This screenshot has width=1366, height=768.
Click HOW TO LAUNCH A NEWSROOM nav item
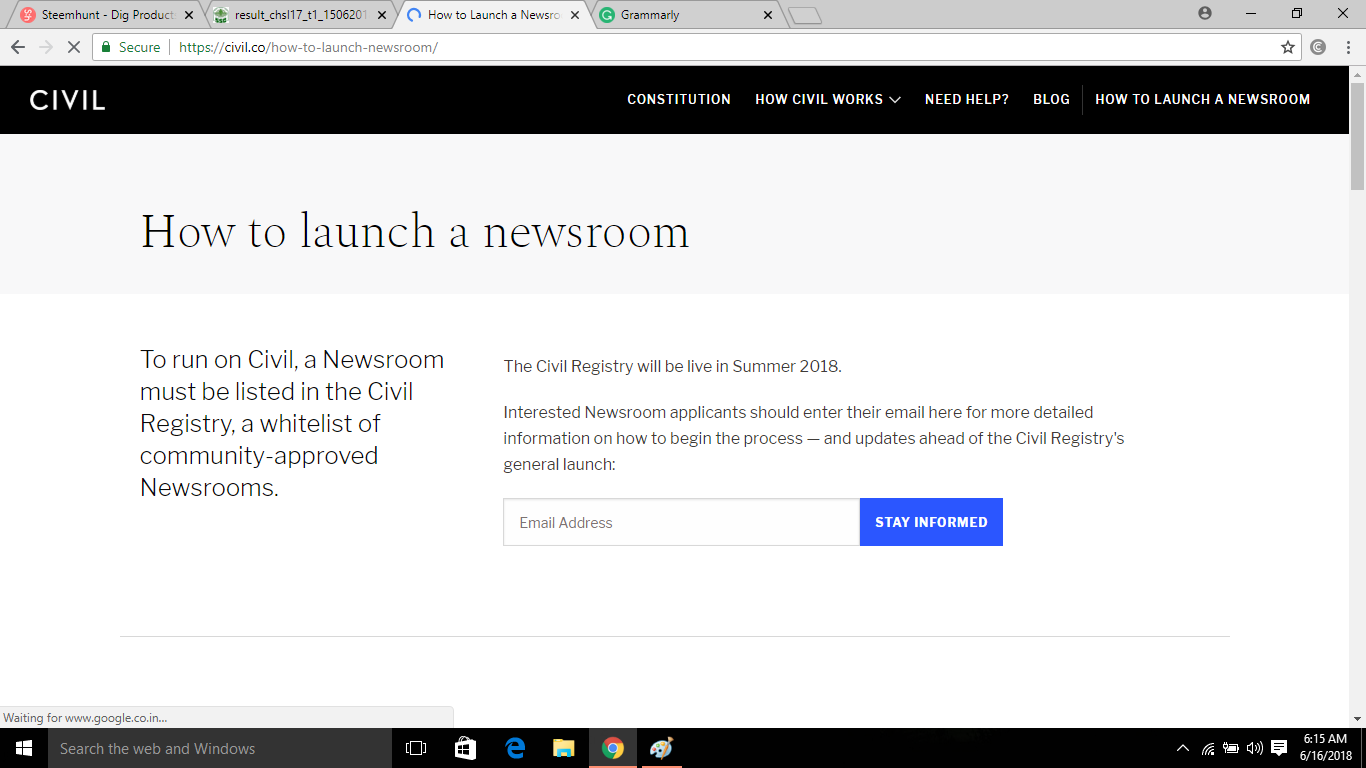[1202, 99]
